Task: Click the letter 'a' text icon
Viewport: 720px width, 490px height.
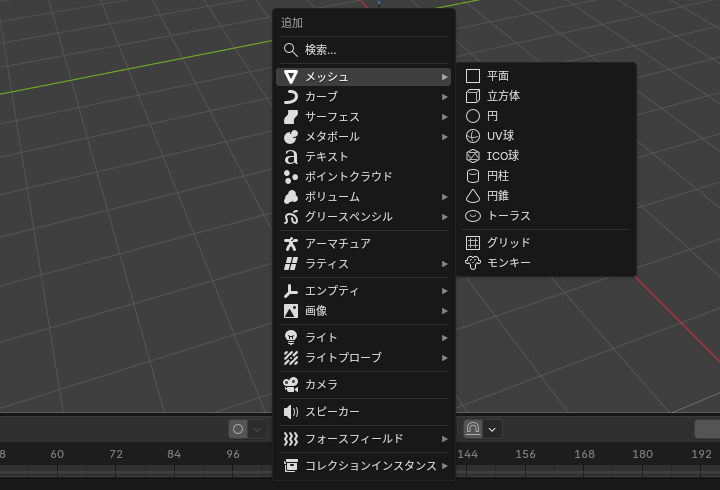Action: (x=291, y=157)
